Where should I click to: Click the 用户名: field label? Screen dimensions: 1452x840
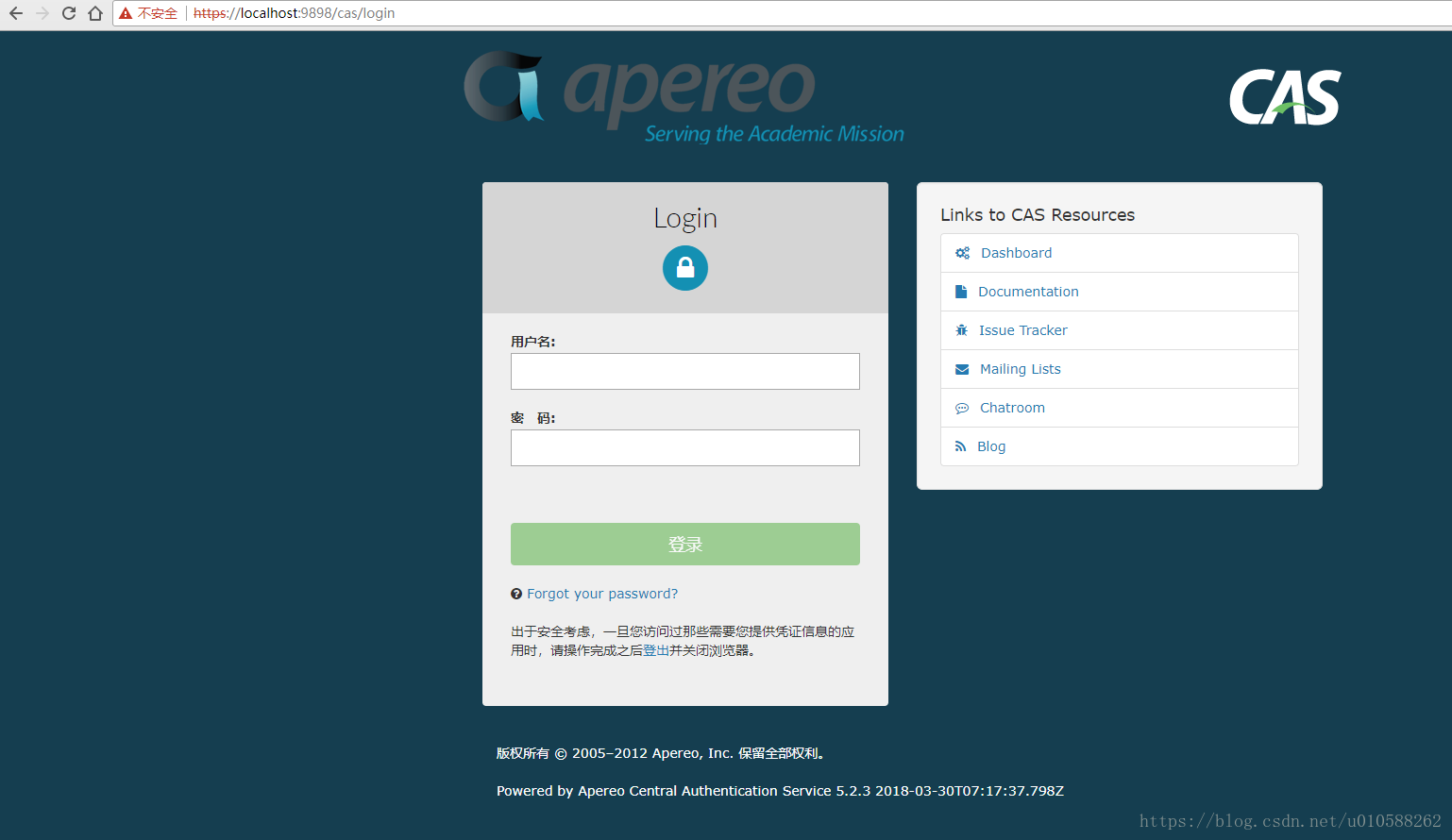coord(533,342)
